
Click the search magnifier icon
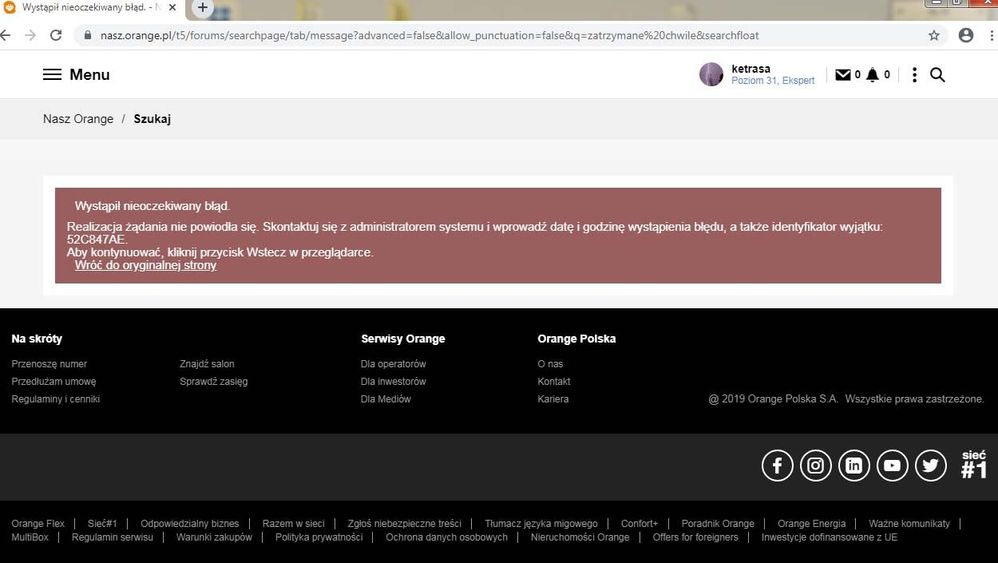point(937,75)
